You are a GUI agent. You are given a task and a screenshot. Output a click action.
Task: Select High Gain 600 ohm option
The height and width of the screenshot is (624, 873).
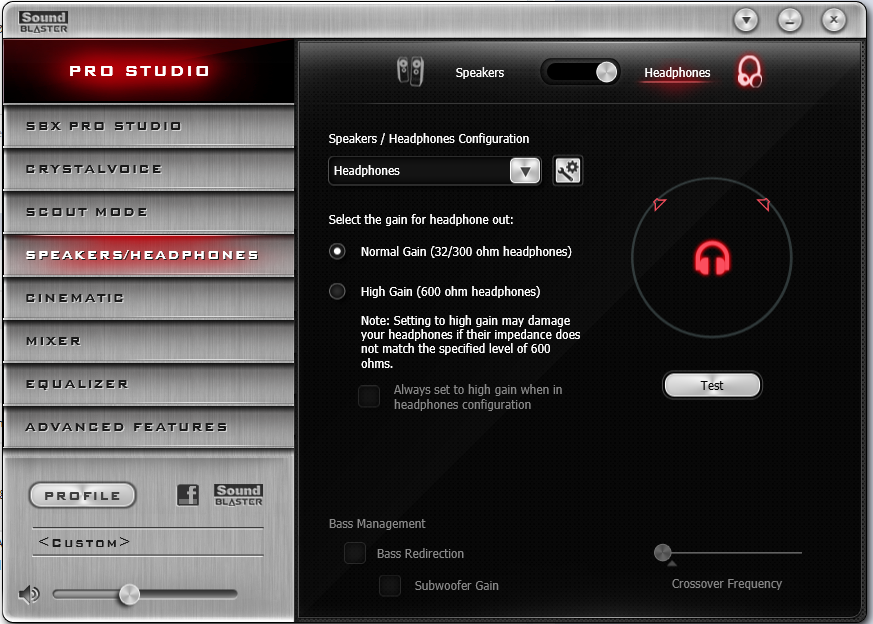337,291
